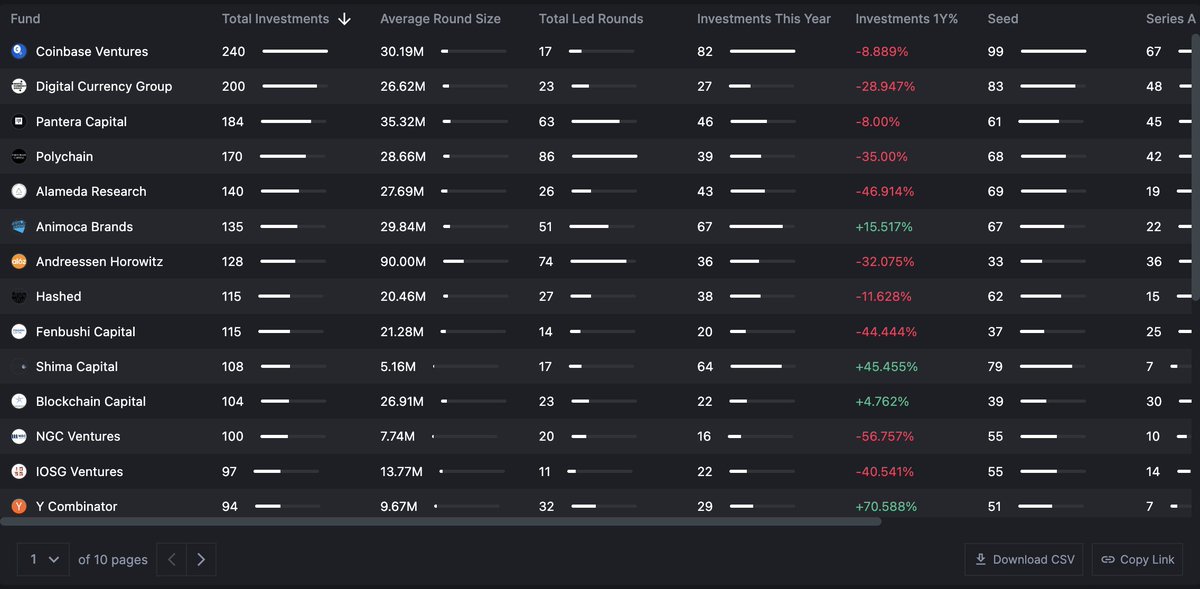Click Polychain total led rounds bar
Viewport: 1200px width, 589px height.
pyautogui.click(x=604, y=156)
